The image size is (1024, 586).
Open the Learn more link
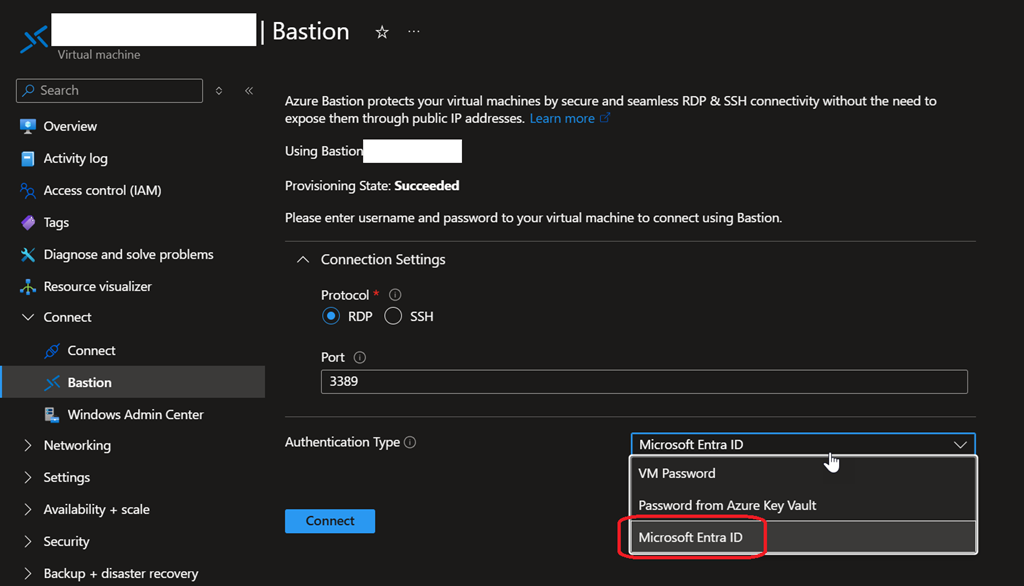tap(562, 119)
